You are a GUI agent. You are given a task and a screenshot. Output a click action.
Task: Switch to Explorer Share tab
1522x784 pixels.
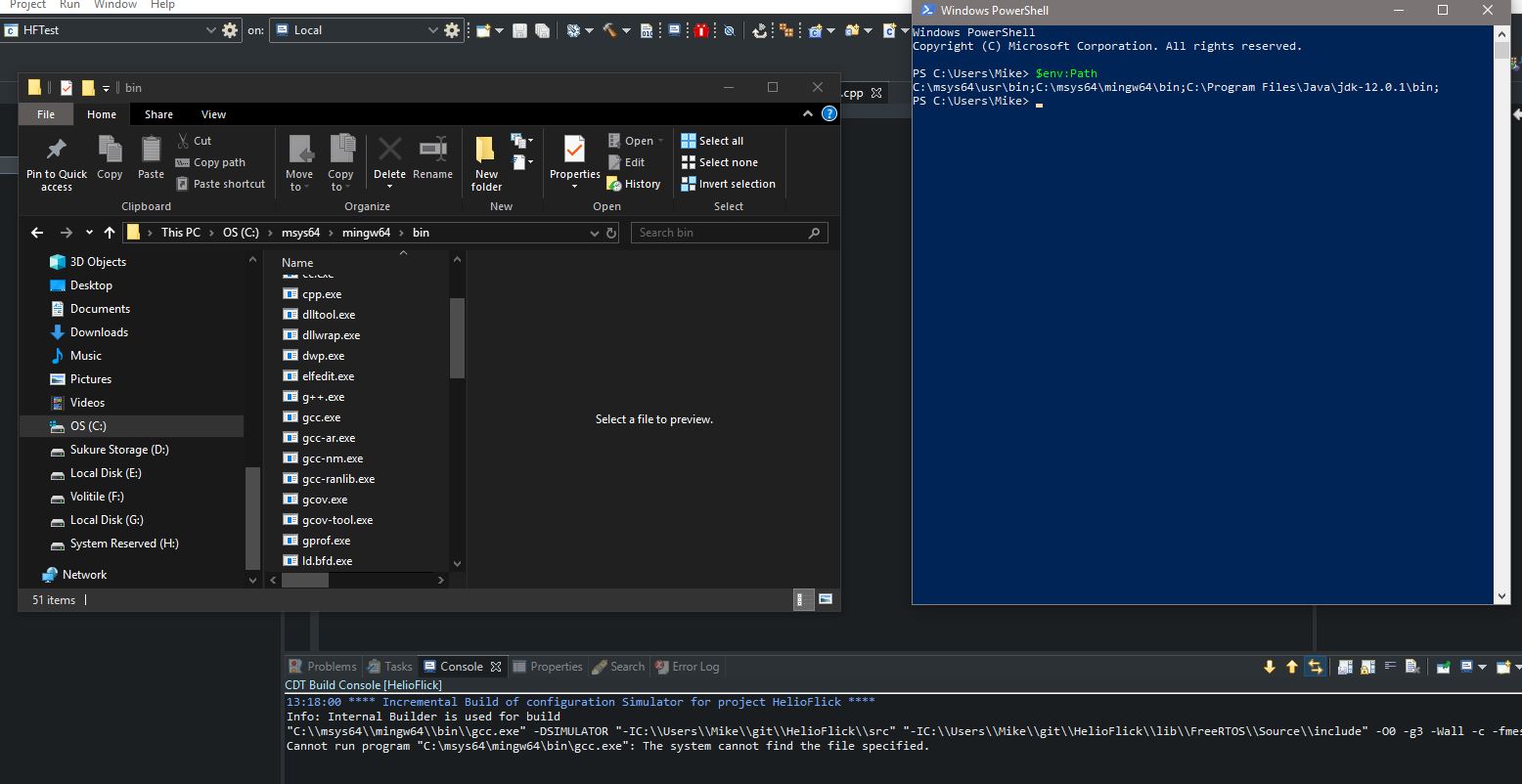click(x=158, y=114)
